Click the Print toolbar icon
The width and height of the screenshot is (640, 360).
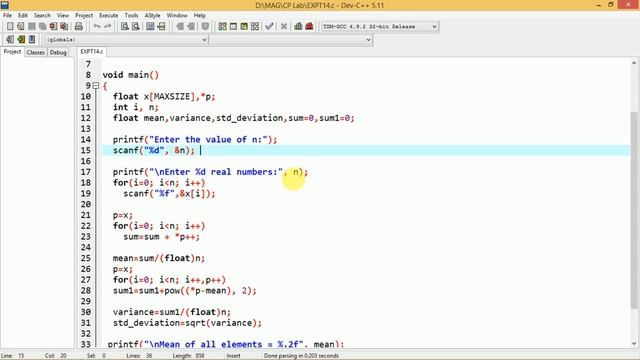(x=79, y=27)
